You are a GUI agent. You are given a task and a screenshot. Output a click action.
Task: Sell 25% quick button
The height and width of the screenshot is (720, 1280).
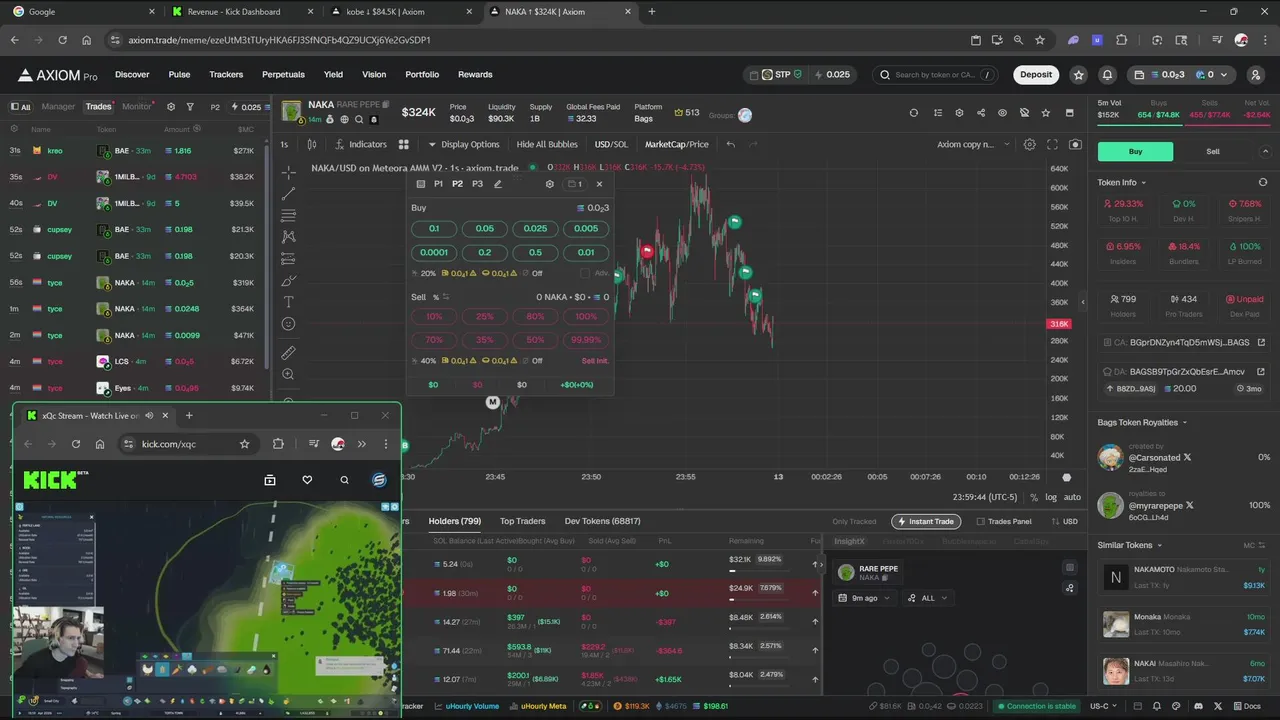485,316
